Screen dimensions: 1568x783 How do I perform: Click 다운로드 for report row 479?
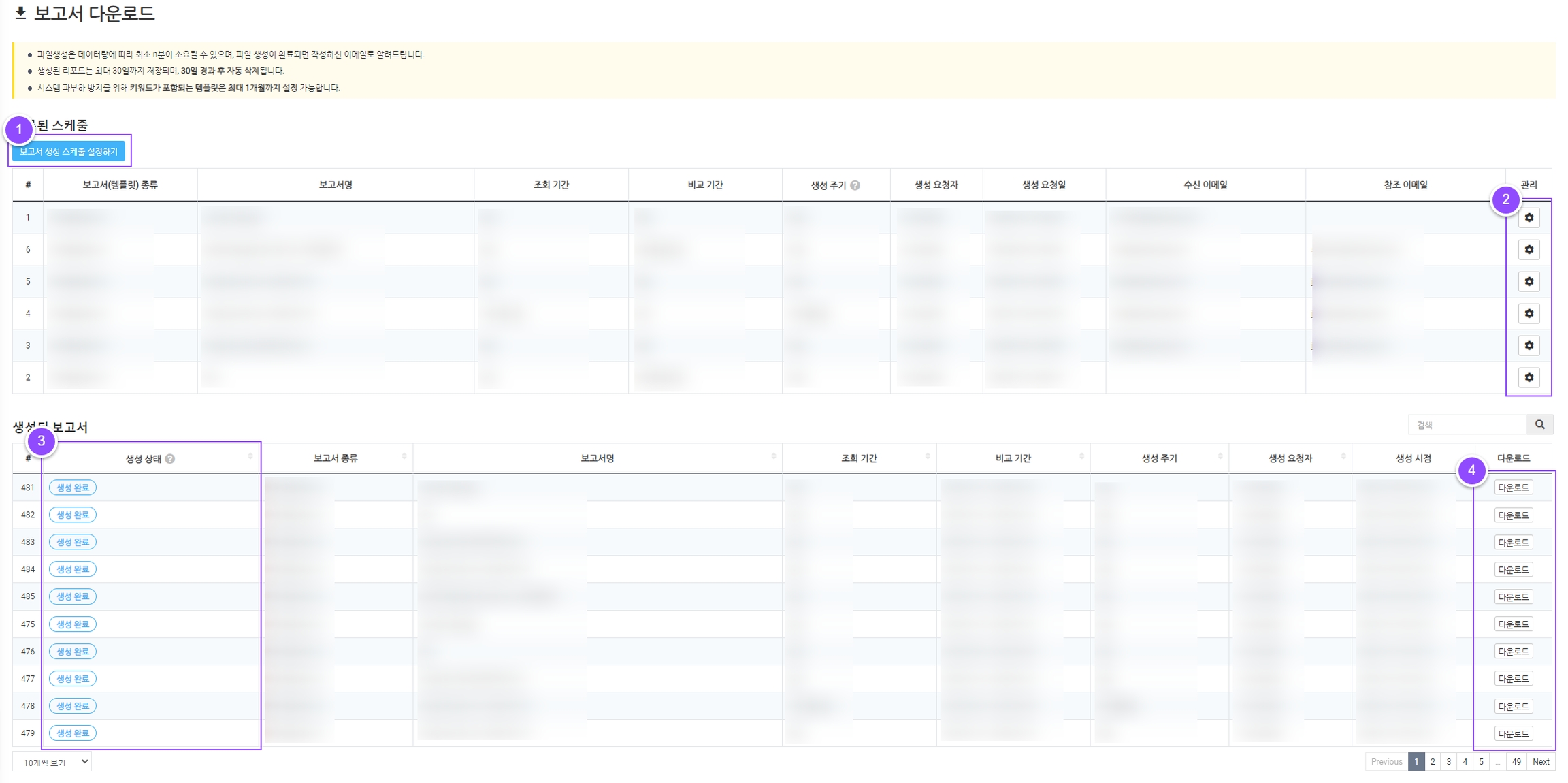coord(1514,734)
